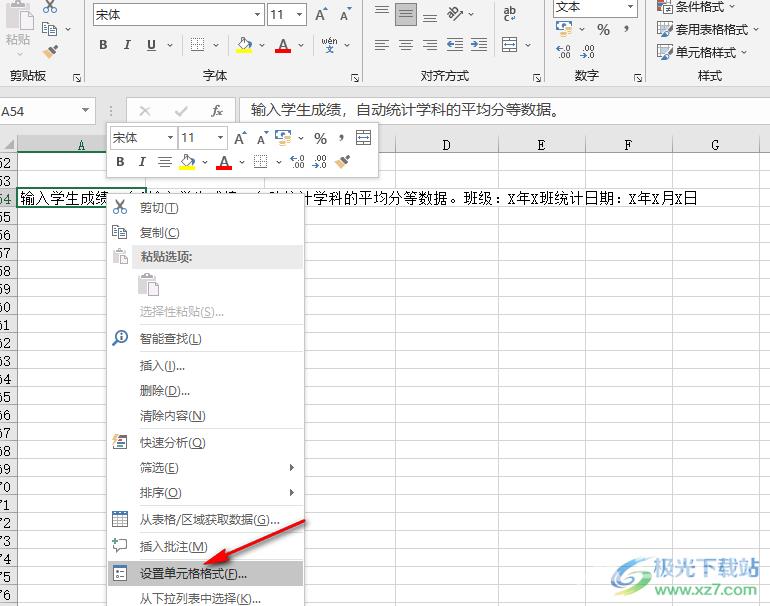Open the number format dropdown showing 文本

tap(630, 7)
